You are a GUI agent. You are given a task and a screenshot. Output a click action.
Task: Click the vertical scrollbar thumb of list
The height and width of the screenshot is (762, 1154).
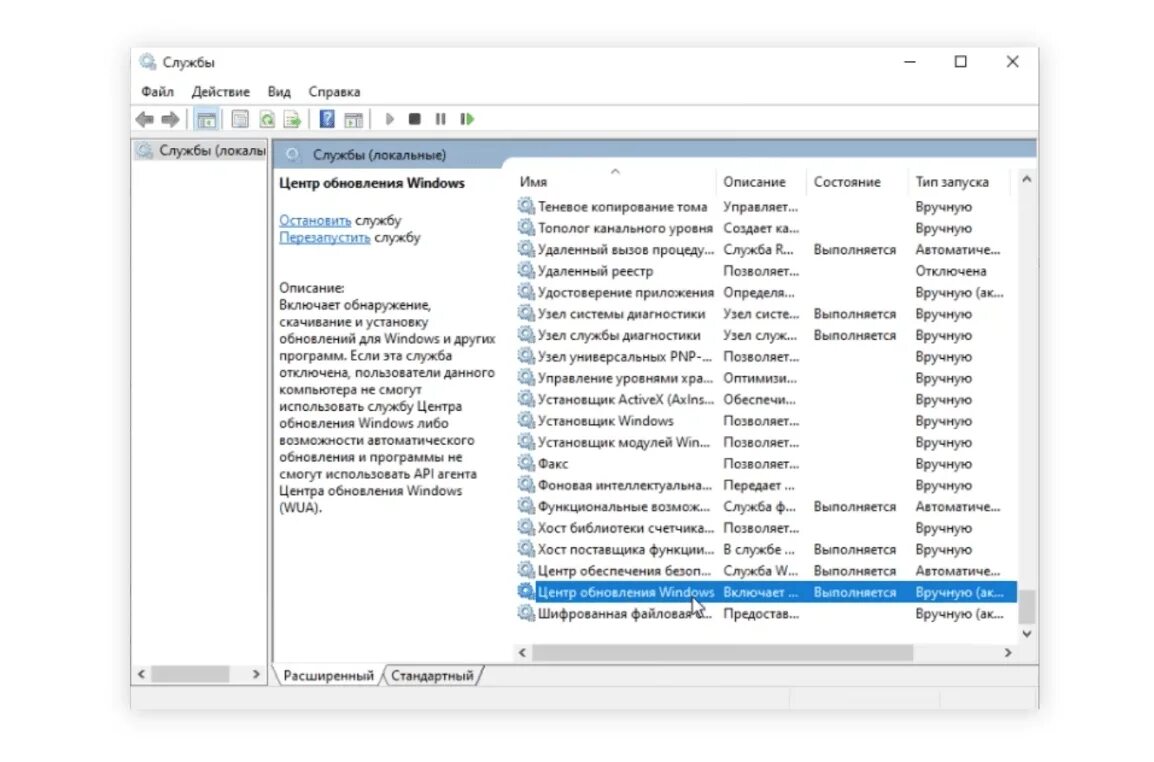click(1027, 607)
